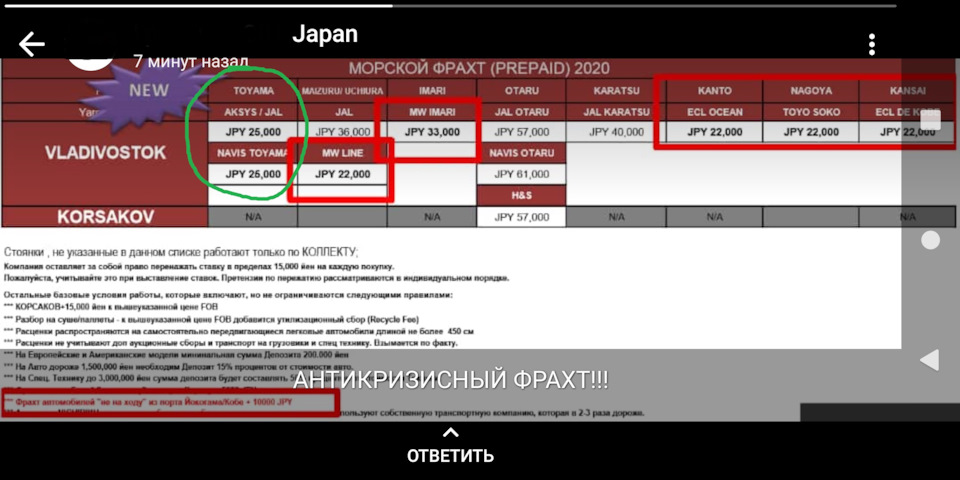Tap the 'ECL OCEAN' yard cell
960x480 pixels.
click(x=714, y=113)
